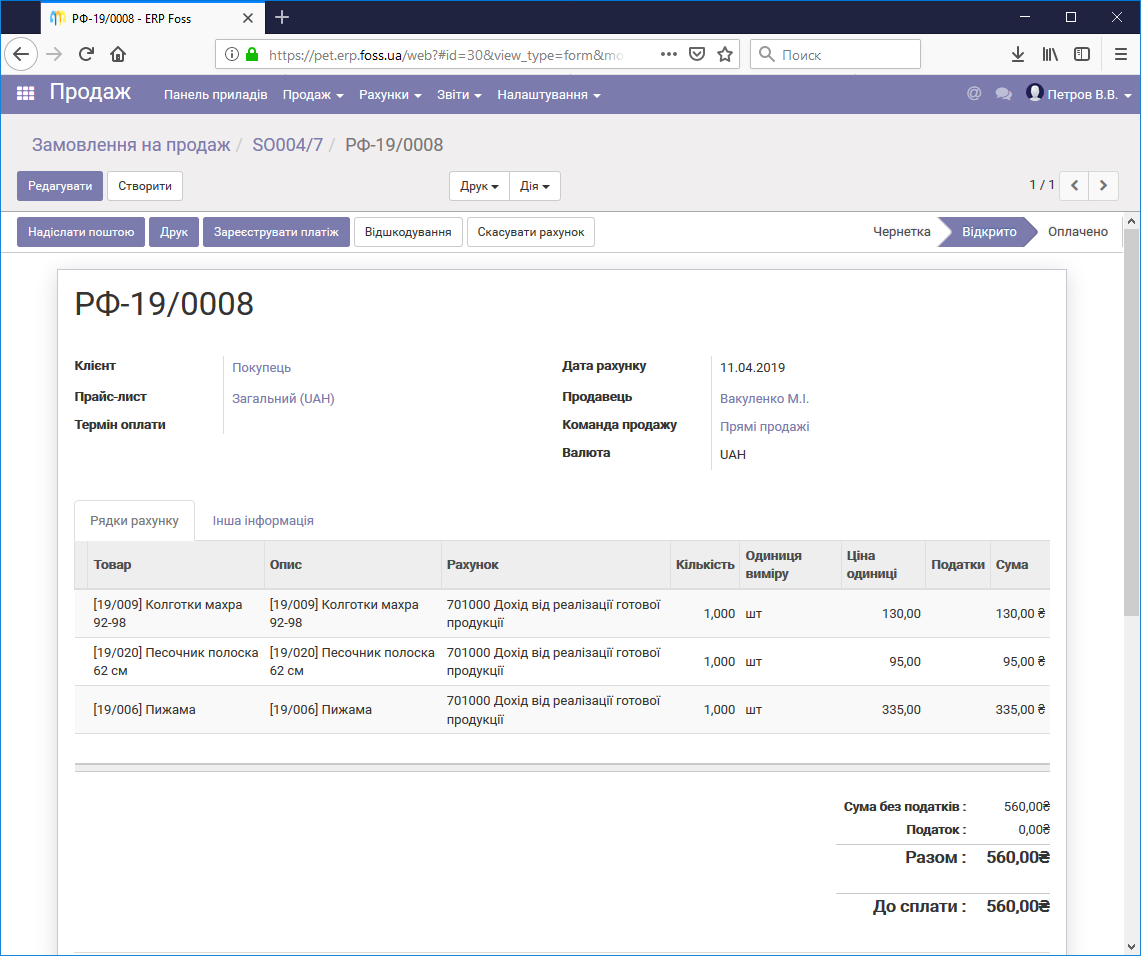The height and width of the screenshot is (956, 1141).
Task: Open SO004/7 breadcrumb link
Action: tap(287, 145)
